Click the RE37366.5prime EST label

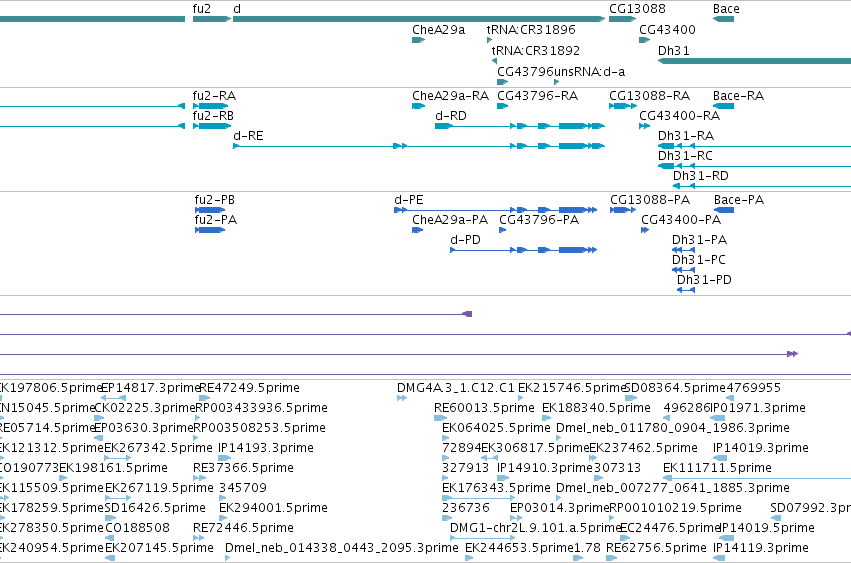point(243,468)
